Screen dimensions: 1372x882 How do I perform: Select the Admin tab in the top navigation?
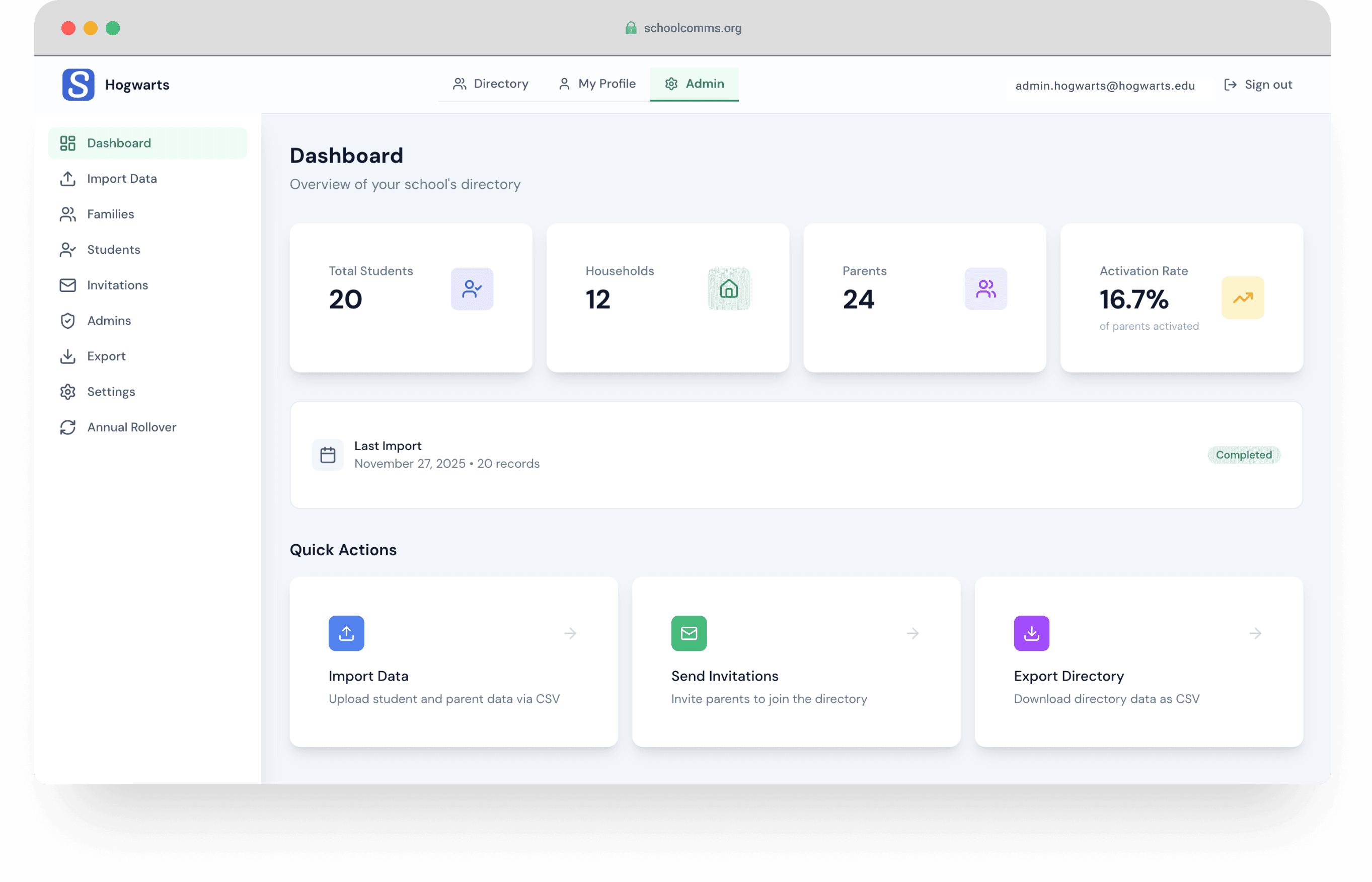pyautogui.click(x=694, y=84)
